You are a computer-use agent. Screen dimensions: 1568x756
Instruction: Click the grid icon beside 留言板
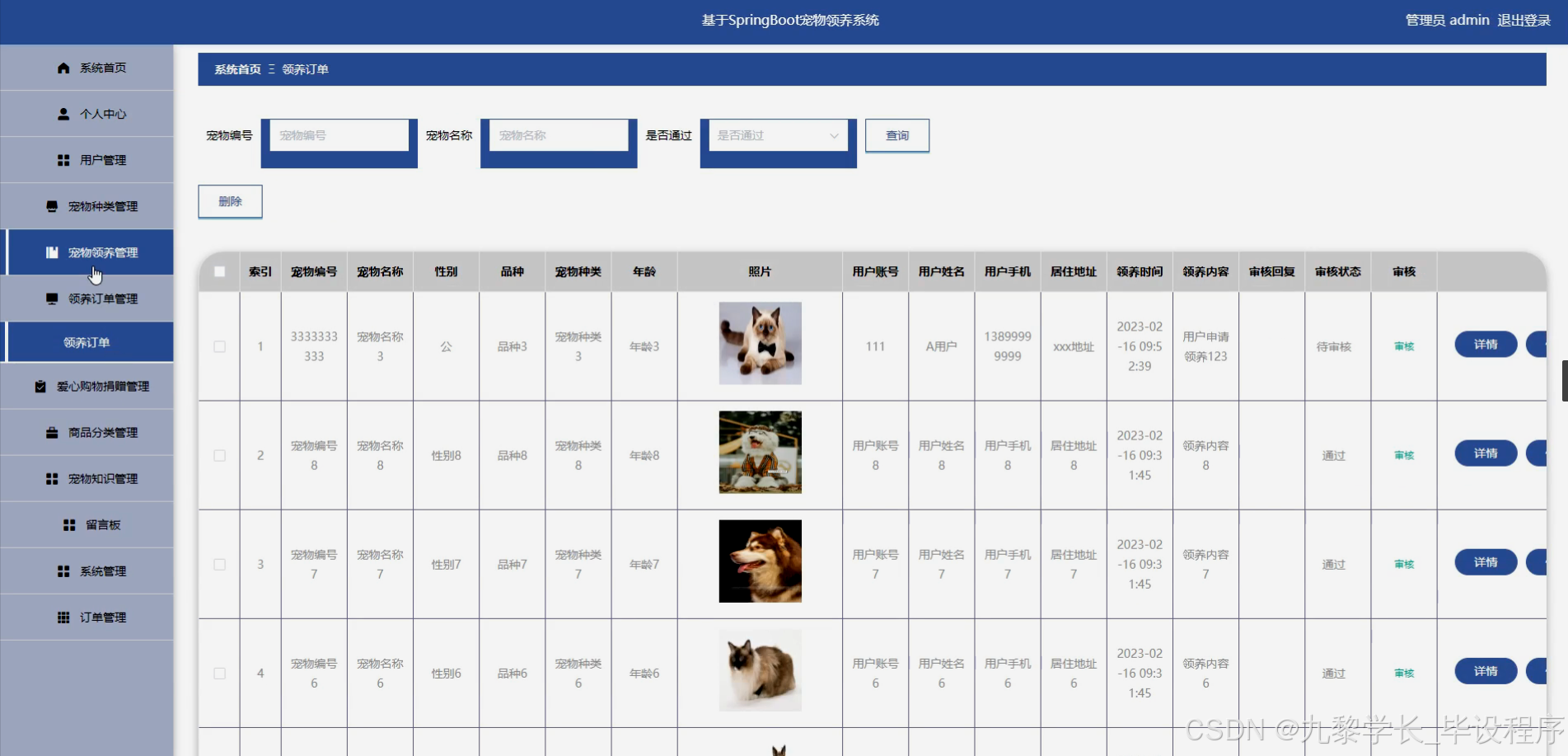click(x=69, y=525)
